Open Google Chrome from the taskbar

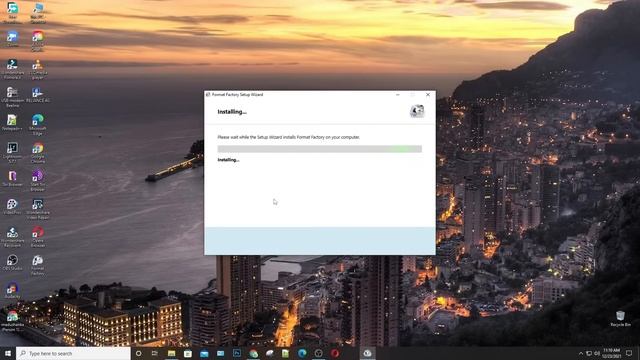click(253, 353)
